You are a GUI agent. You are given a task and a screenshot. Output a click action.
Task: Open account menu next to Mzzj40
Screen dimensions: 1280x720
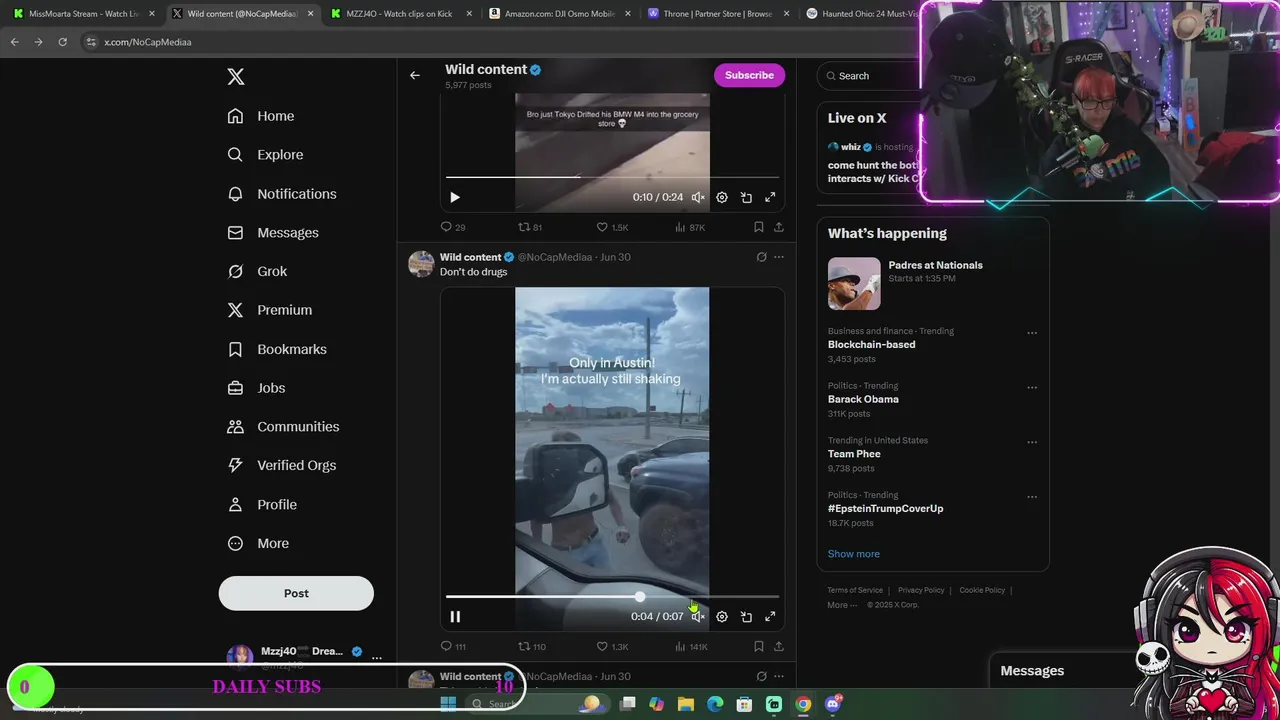point(376,658)
